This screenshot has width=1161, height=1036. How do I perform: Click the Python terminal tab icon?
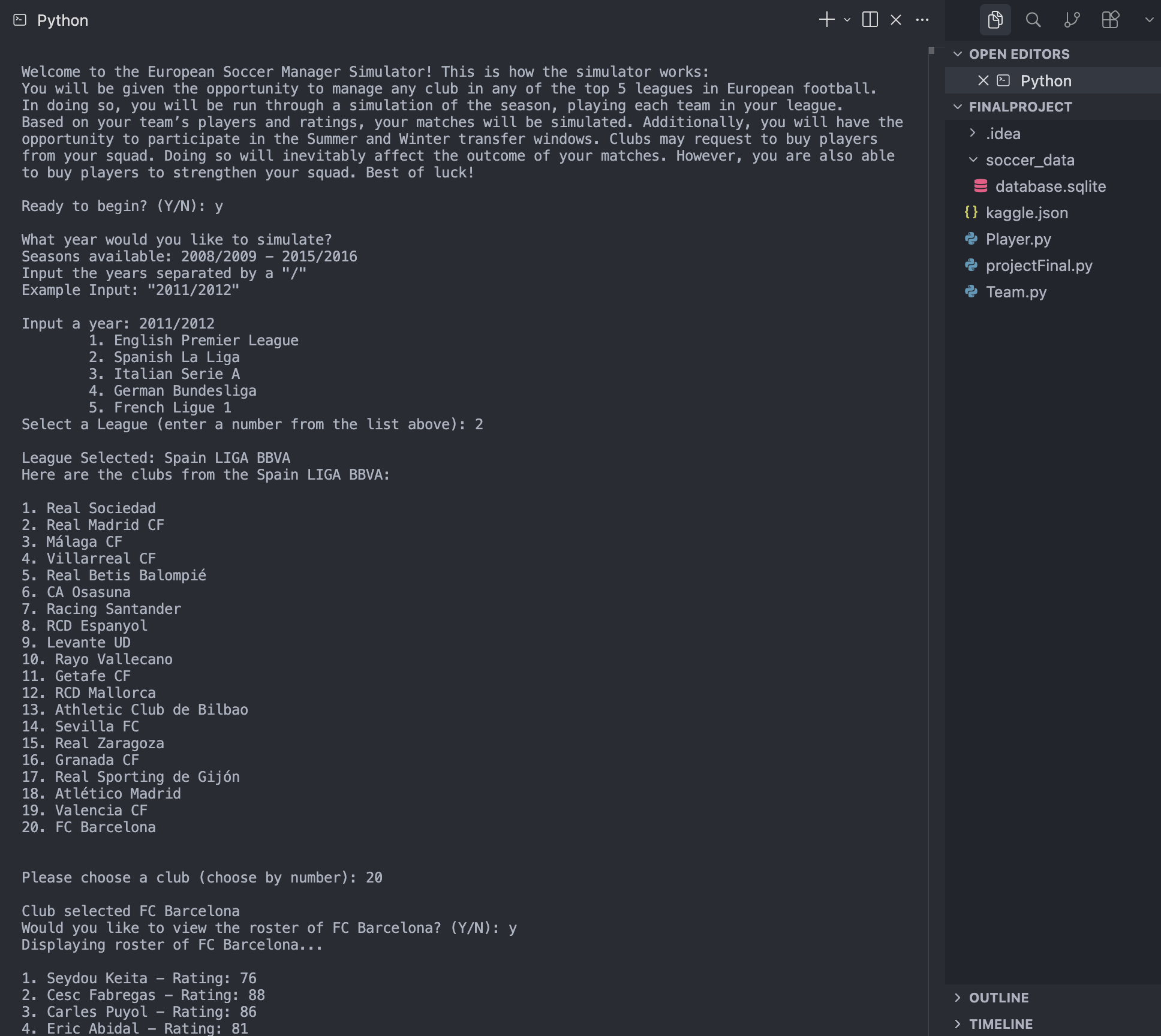20,20
